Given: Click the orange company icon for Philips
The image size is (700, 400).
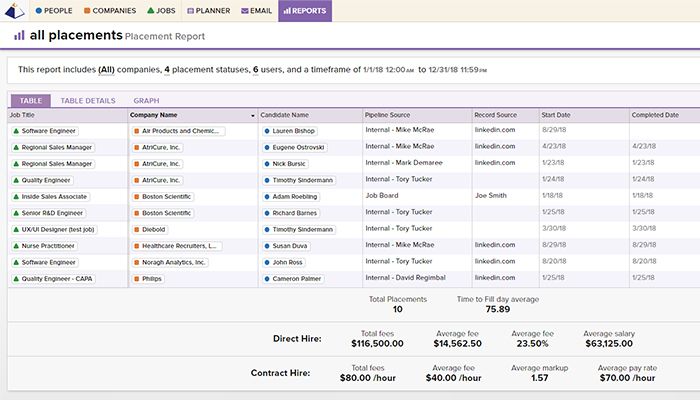Looking at the screenshot, I should pyautogui.click(x=137, y=278).
